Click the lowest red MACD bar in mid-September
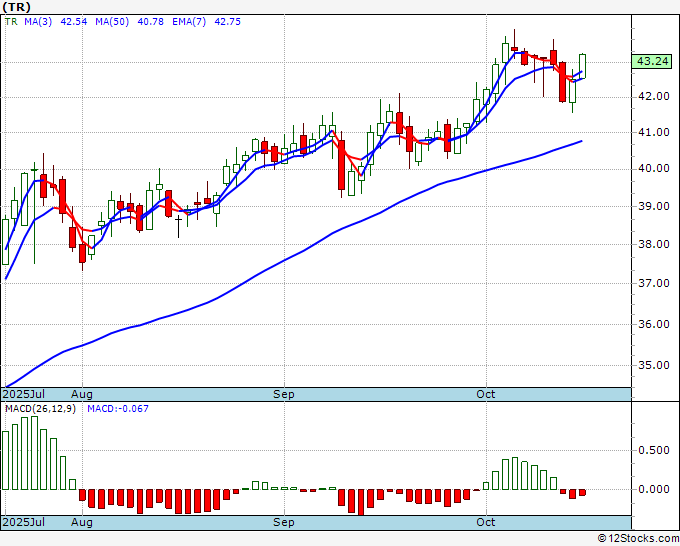 [x=361, y=502]
